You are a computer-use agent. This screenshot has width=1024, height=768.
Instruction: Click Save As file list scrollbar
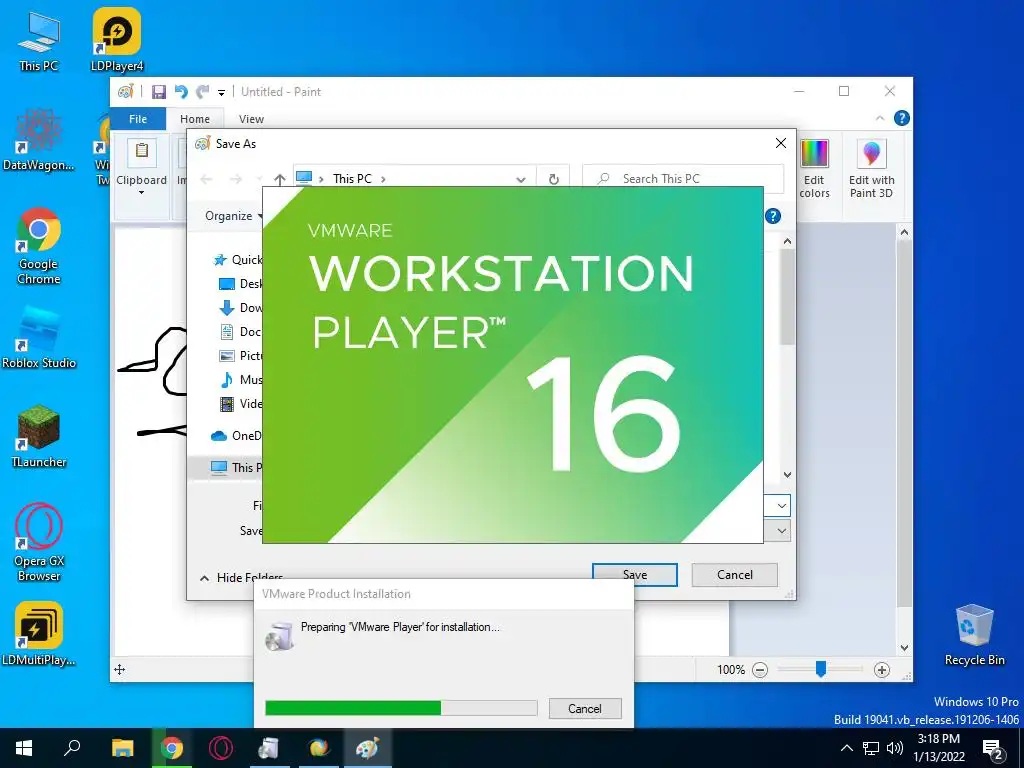coord(787,297)
